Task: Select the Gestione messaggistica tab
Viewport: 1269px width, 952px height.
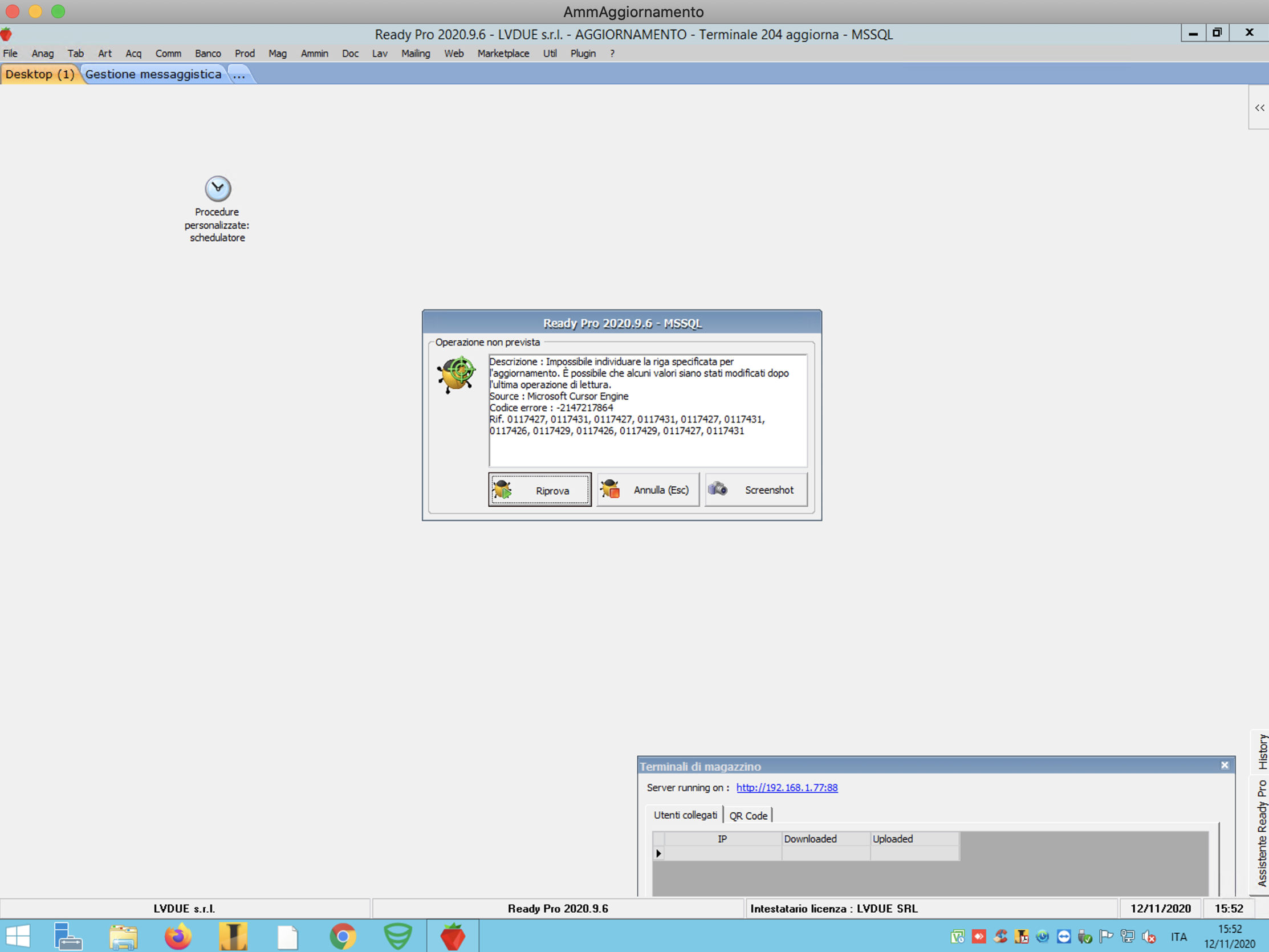Action: tap(153, 74)
